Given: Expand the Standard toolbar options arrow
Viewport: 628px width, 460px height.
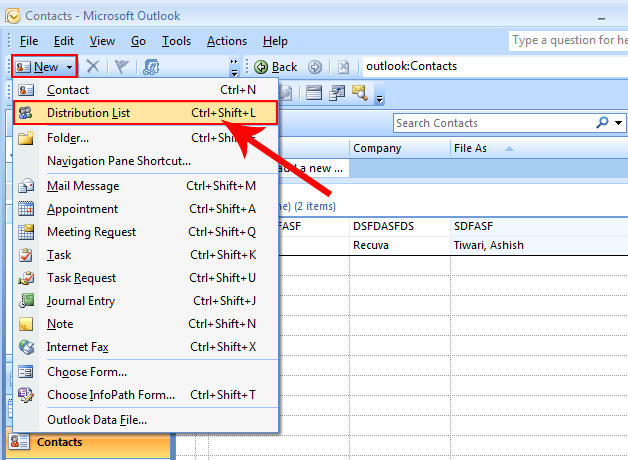Looking at the screenshot, I should click(x=234, y=67).
